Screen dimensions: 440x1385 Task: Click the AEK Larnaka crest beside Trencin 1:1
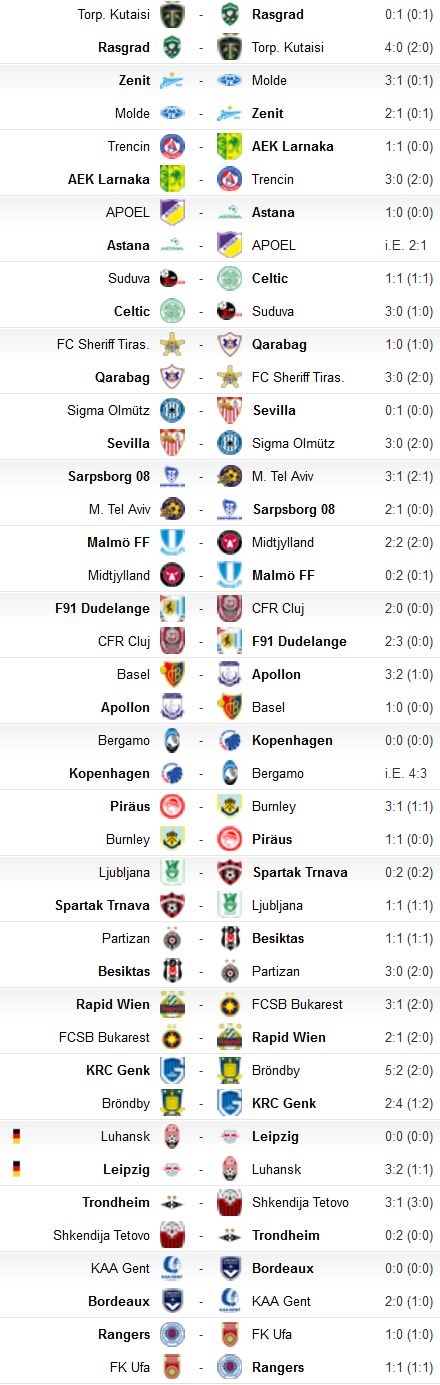[x=230, y=146]
